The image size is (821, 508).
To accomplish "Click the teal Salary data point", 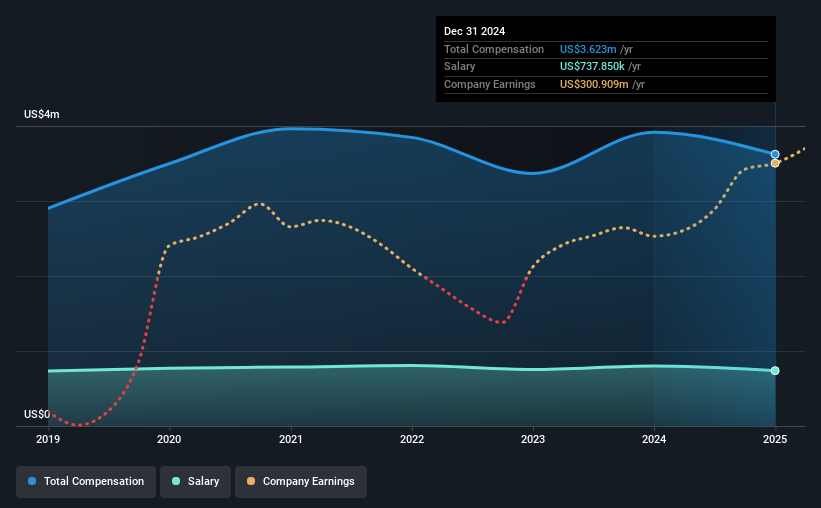I will tap(775, 371).
